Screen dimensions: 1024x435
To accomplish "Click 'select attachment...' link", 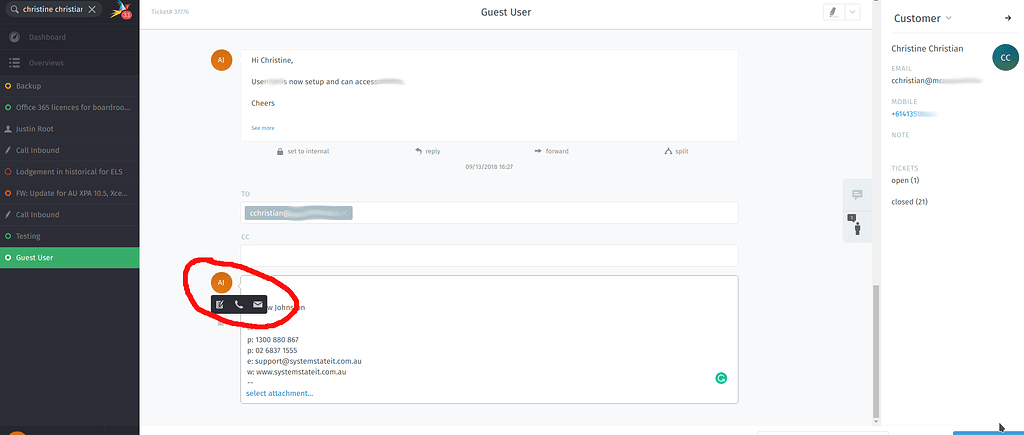I will coord(280,393).
